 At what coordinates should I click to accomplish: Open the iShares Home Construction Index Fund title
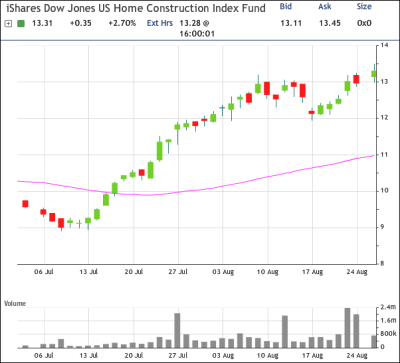coord(136,7)
